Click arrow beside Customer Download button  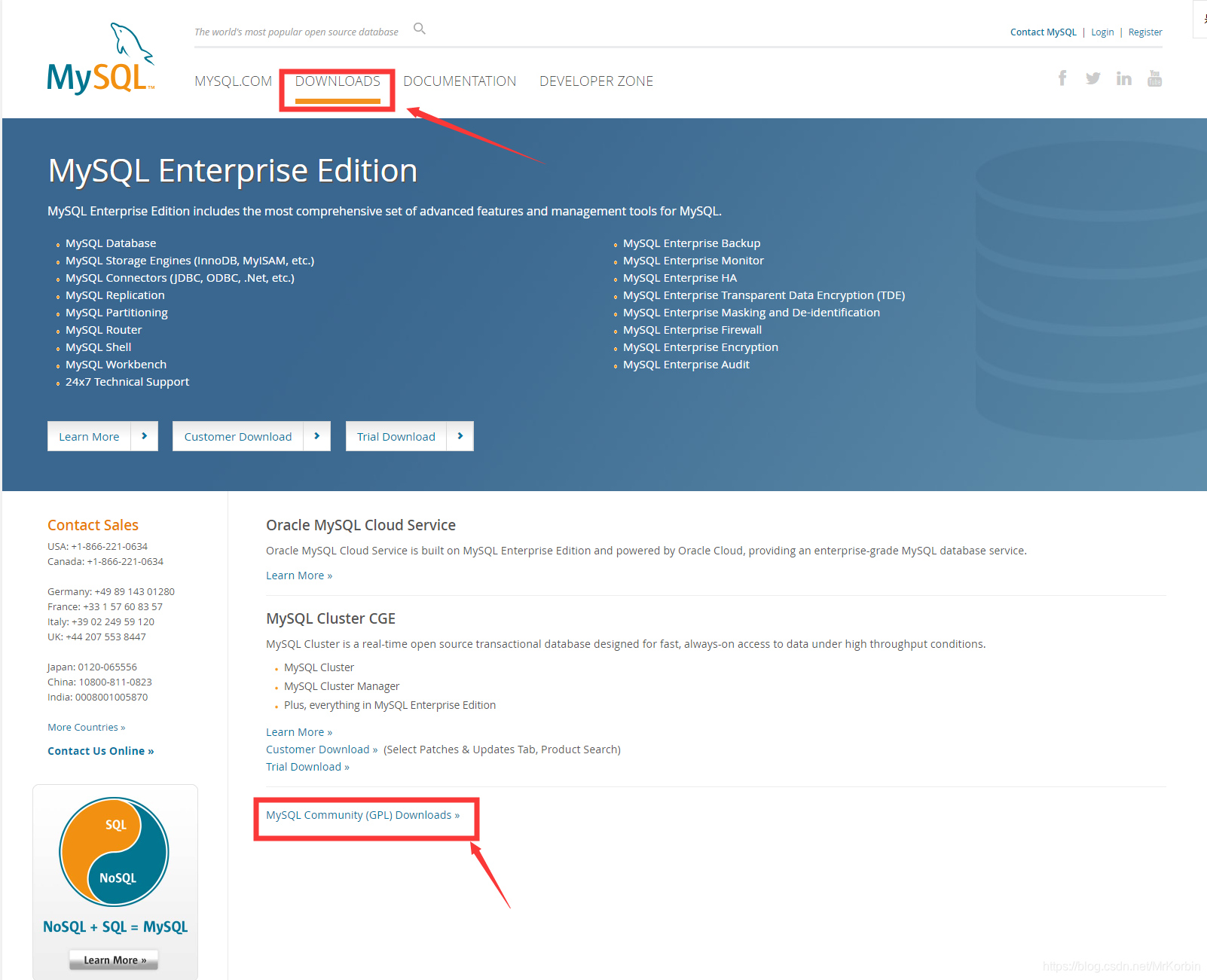[x=317, y=436]
